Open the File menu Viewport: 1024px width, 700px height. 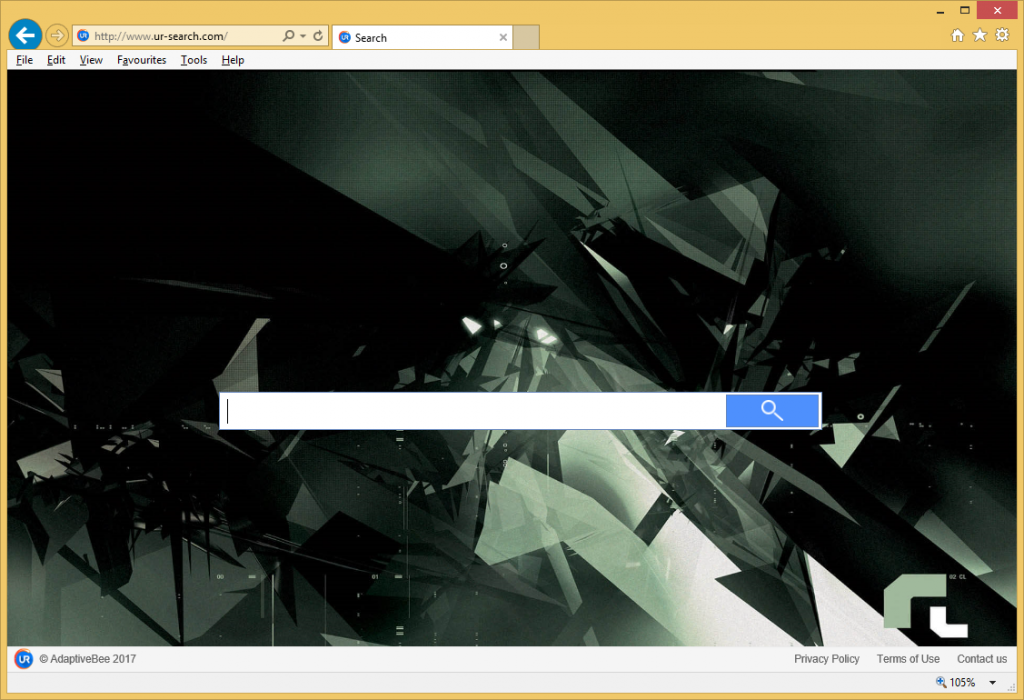pos(24,60)
